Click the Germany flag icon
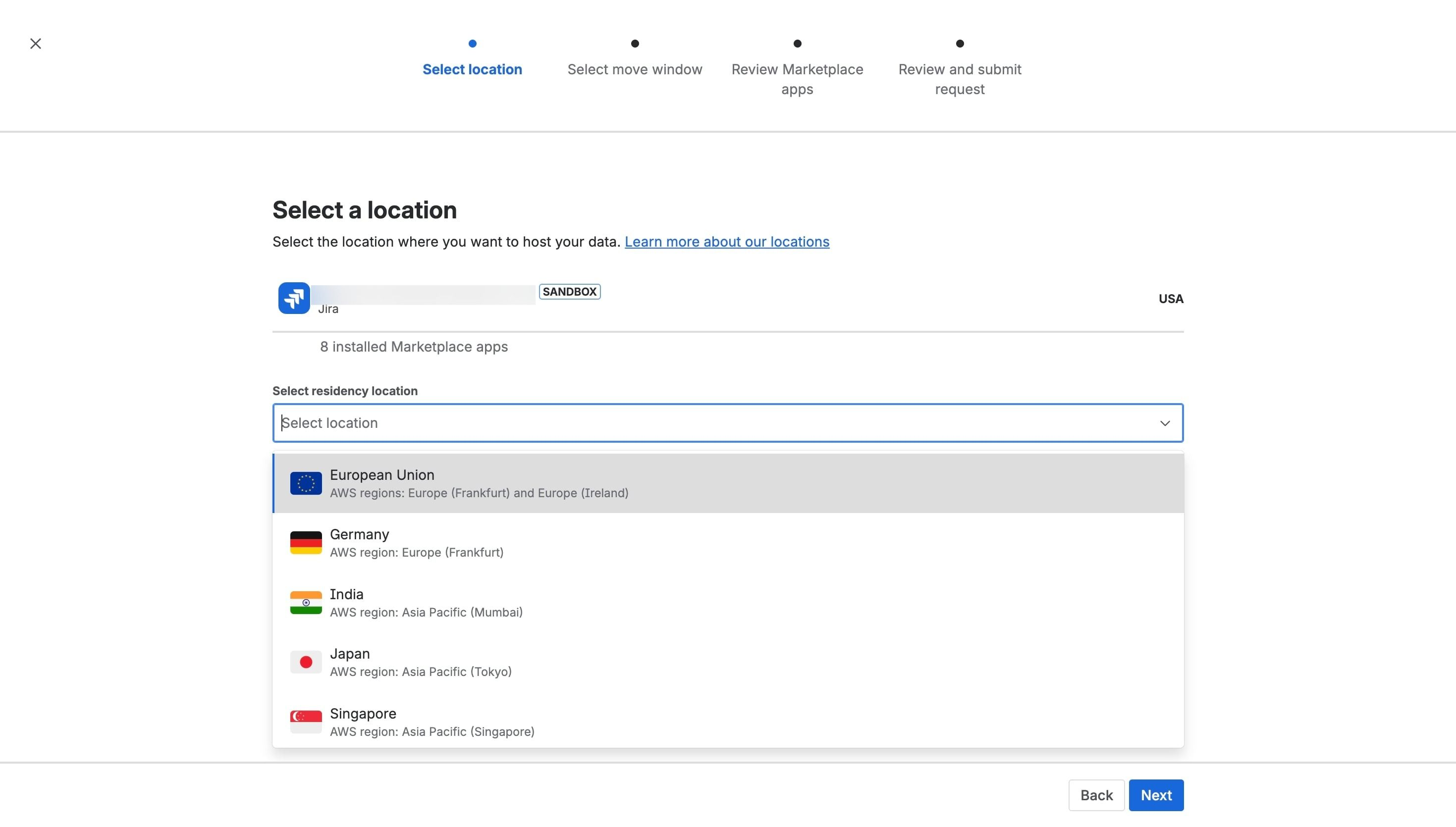The height and width of the screenshot is (827, 1456). point(306,543)
